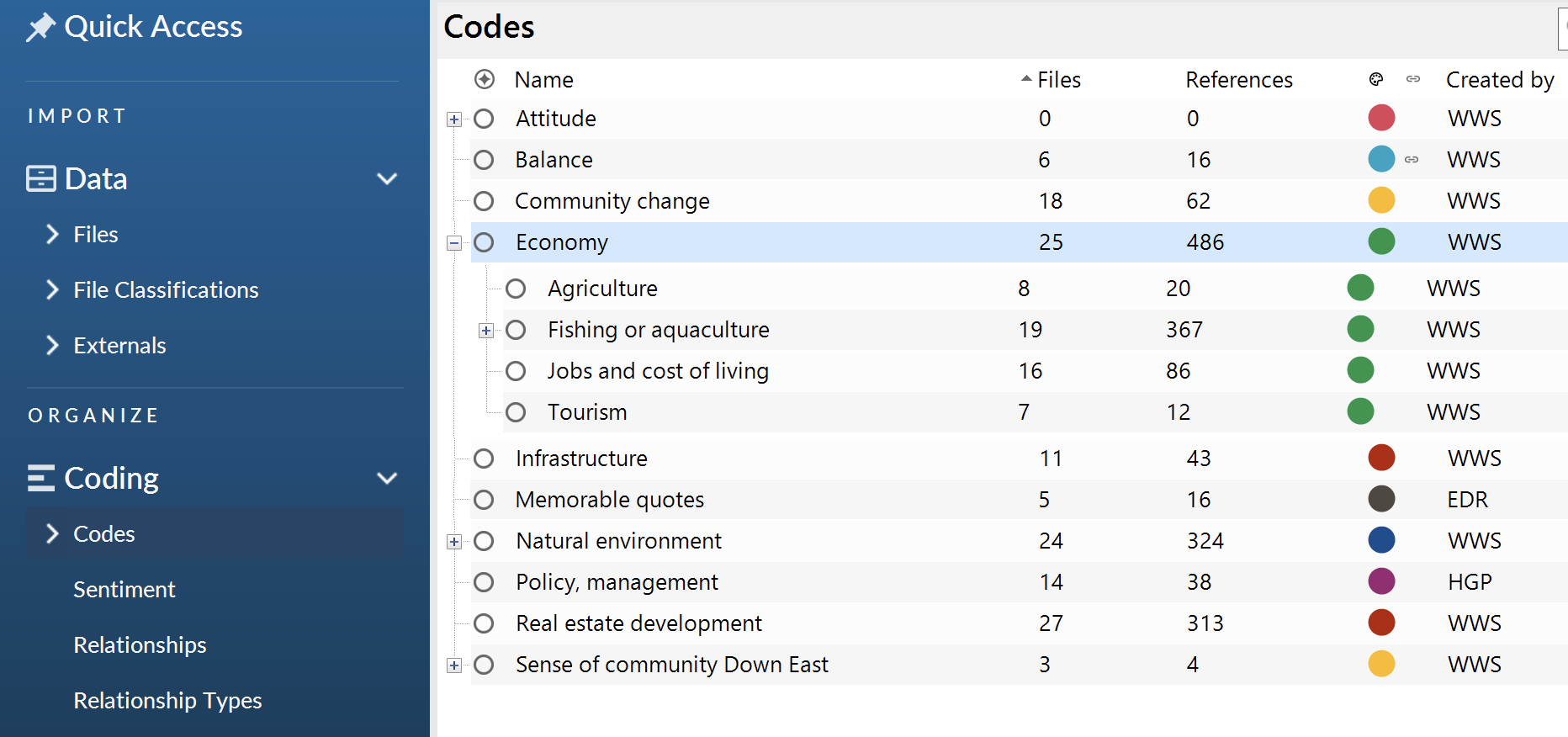Click the Quick Access pin icon
The height and width of the screenshot is (737, 1568).
(x=40, y=27)
